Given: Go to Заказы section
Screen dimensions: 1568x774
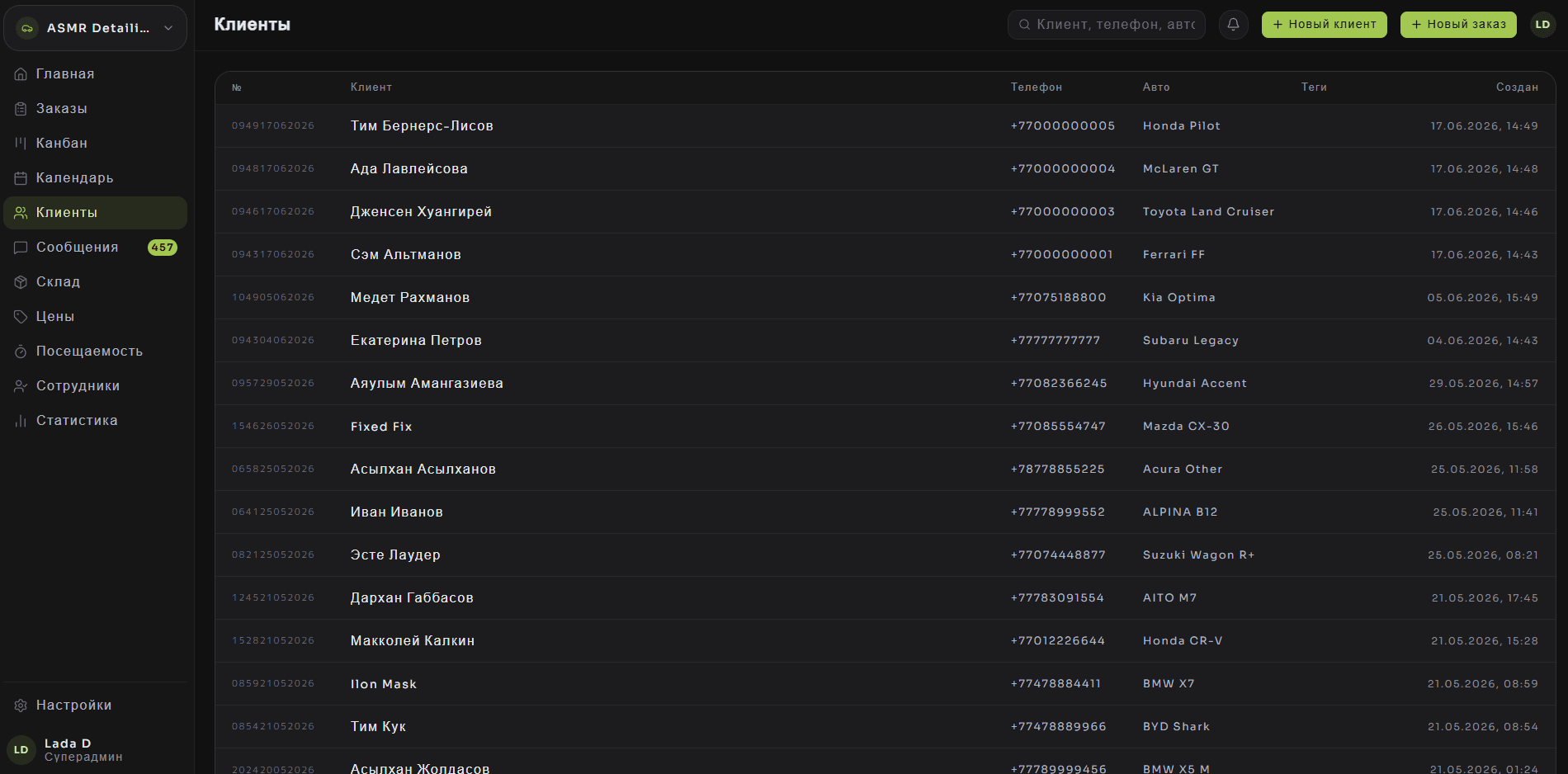Looking at the screenshot, I should pos(96,109).
